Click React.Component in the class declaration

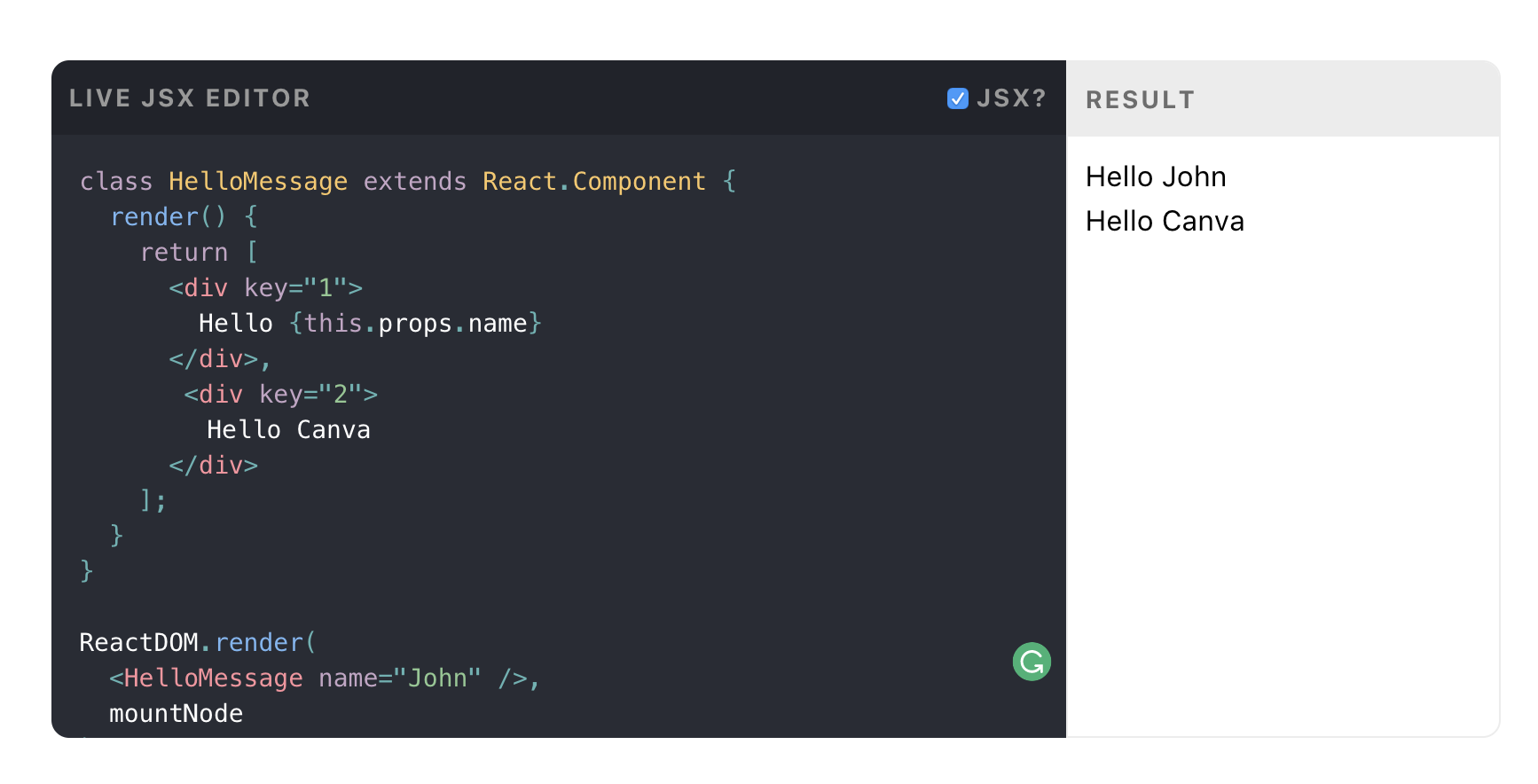pos(593,182)
